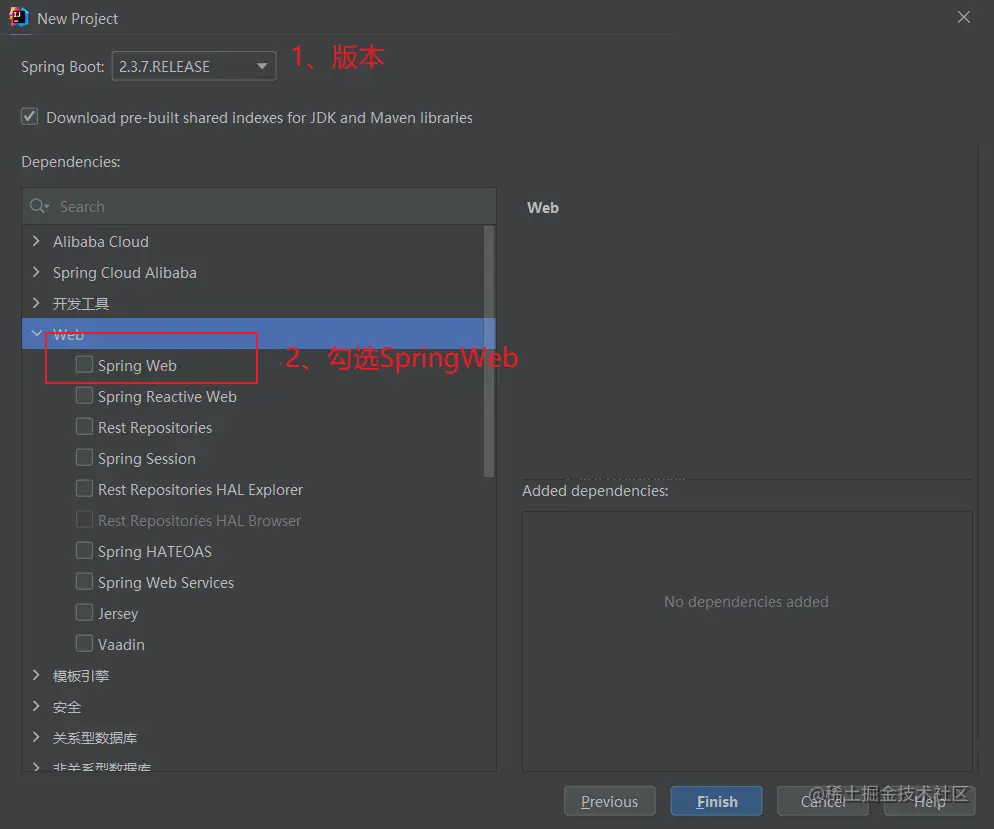Image resolution: width=994 pixels, height=829 pixels.
Task: Click the 'No dependencies added' placeholder text
Action: (746, 601)
